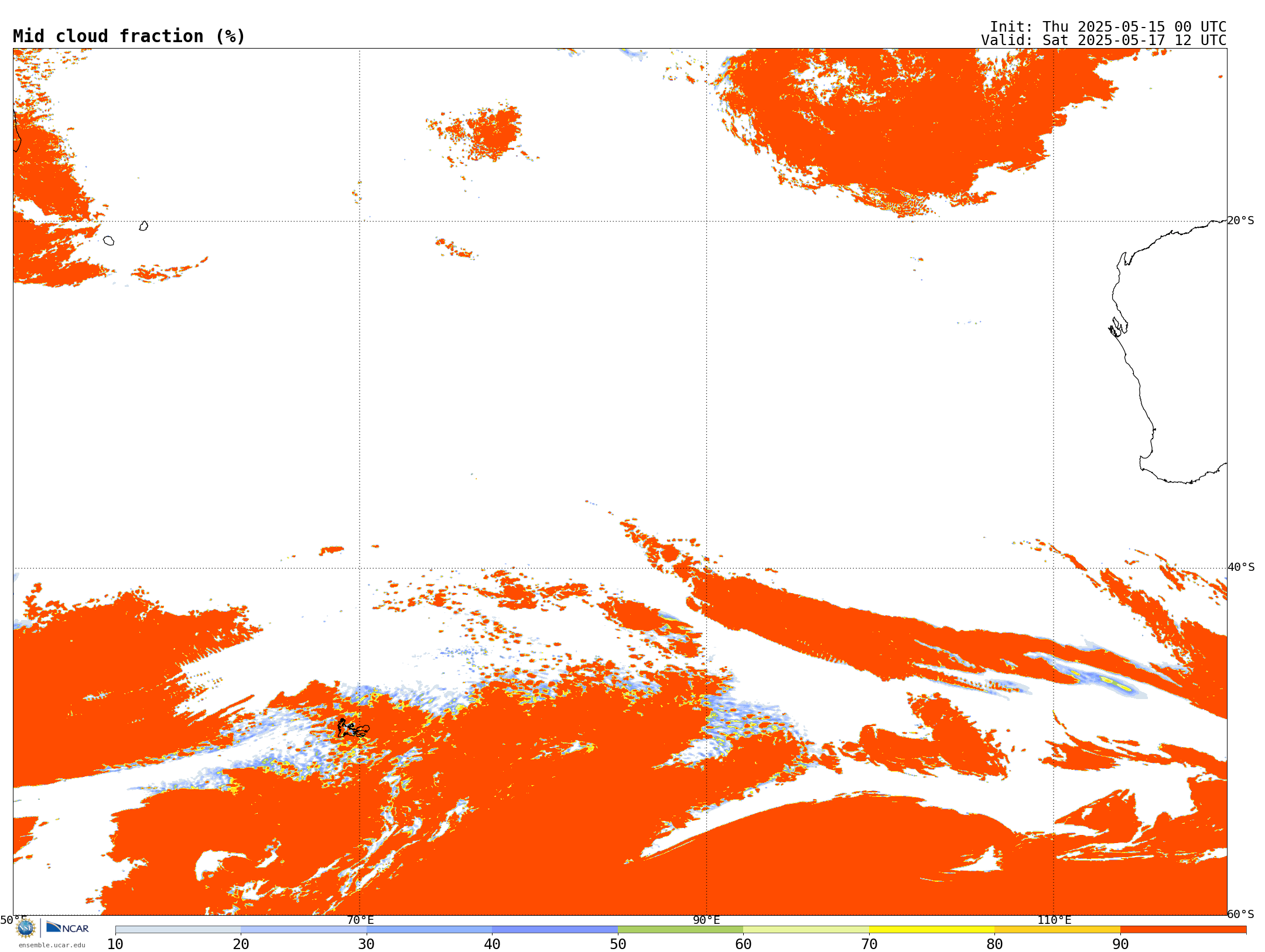Click the NCAR logo

point(67,927)
